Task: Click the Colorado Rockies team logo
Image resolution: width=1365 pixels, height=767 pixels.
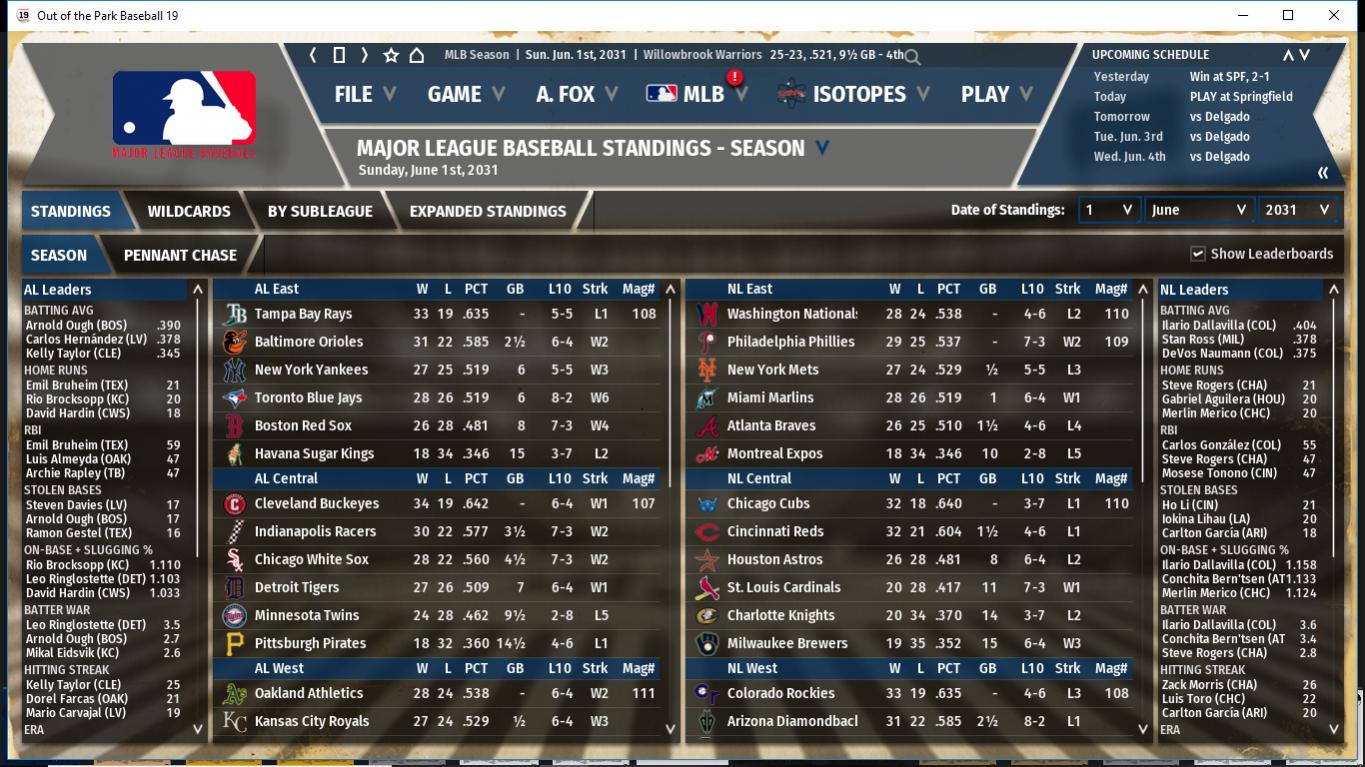Action: (x=707, y=694)
